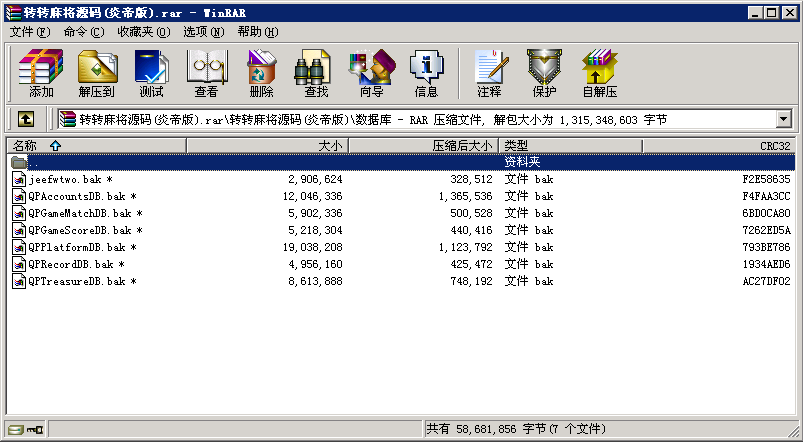This screenshot has height=442, width=803.
Task: Open the 查看 (View) tool
Action: 206,74
